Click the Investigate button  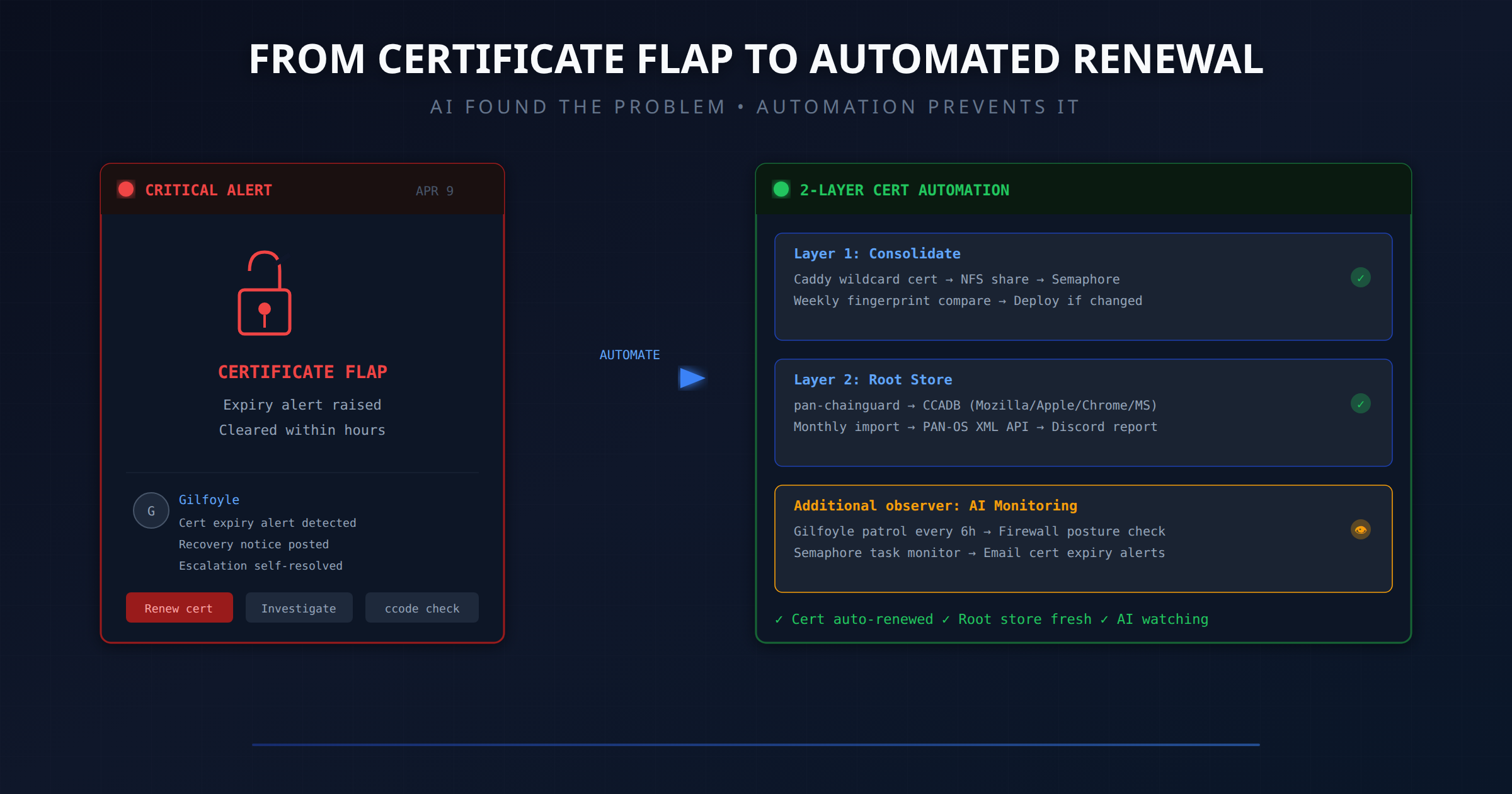[299, 607]
